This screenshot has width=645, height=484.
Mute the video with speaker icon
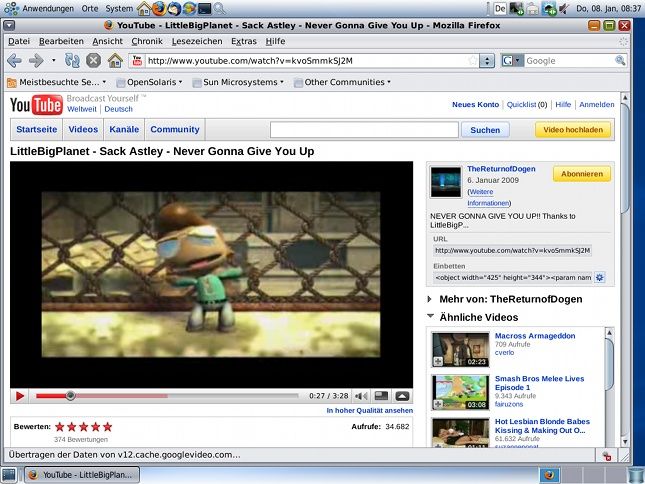[x=361, y=396]
